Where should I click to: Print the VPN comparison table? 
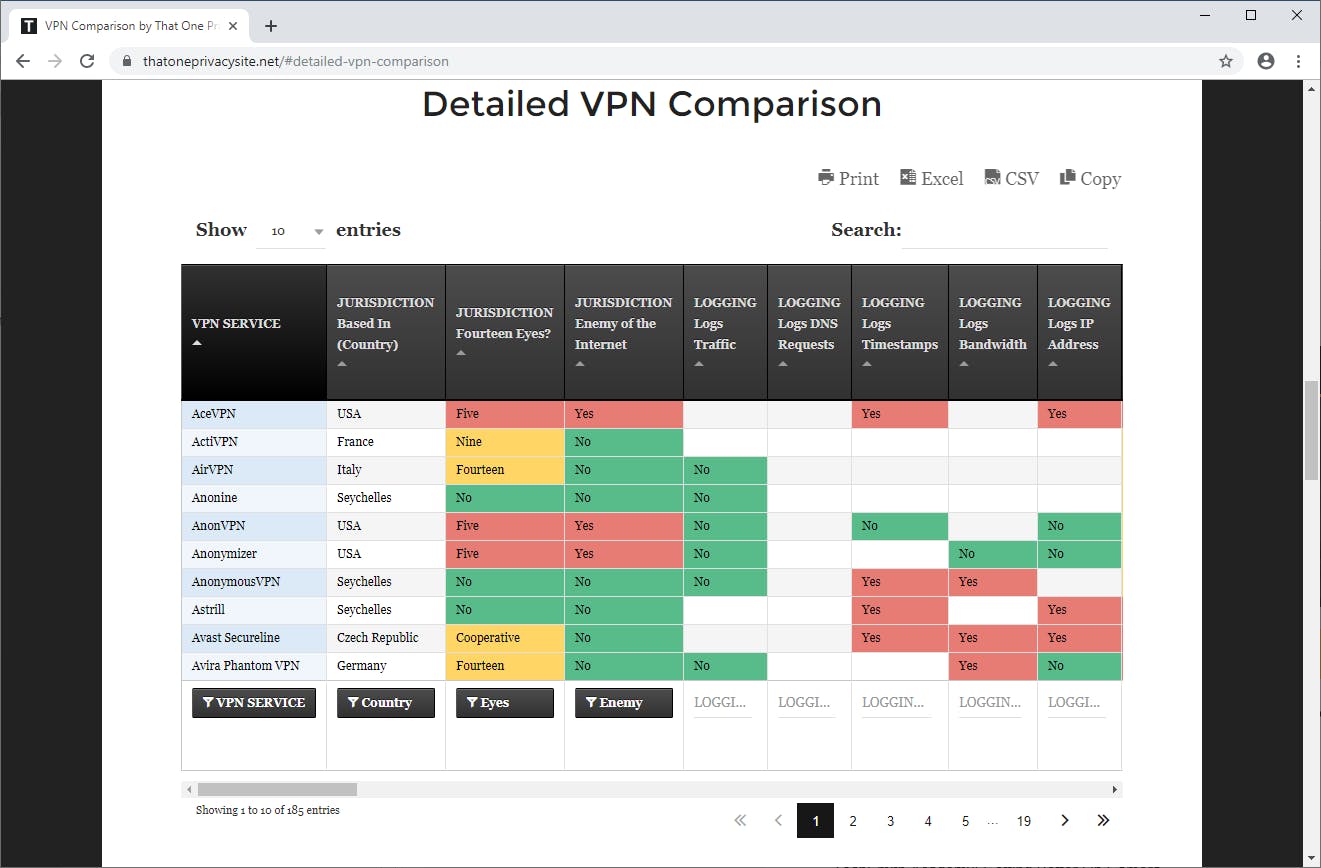pos(848,178)
